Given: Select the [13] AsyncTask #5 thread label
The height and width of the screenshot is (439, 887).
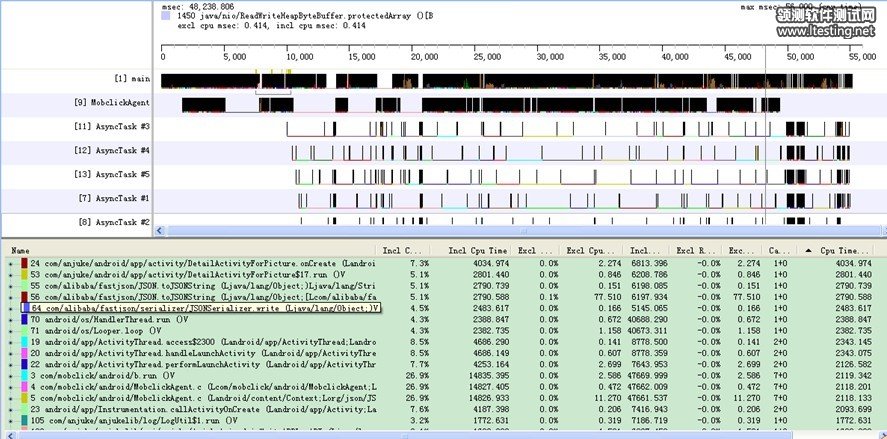Looking at the screenshot, I should click(112, 174).
